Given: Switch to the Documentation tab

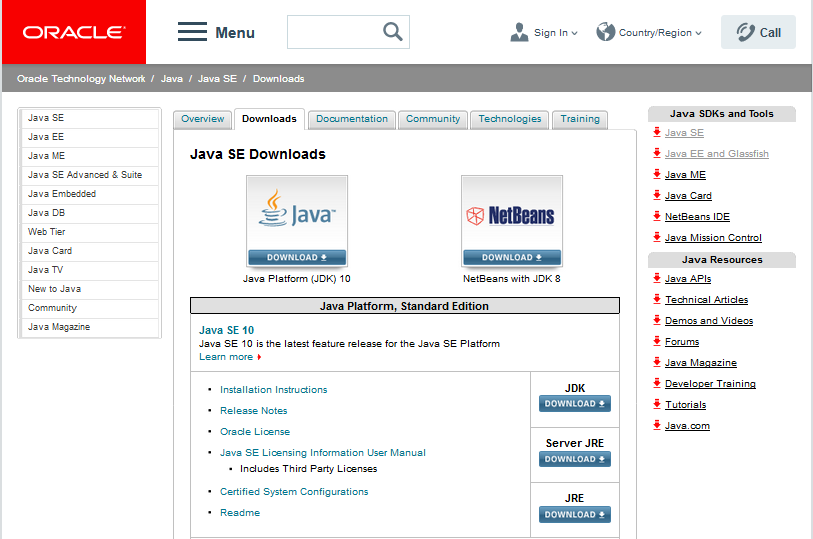Looking at the screenshot, I should pyautogui.click(x=352, y=119).
